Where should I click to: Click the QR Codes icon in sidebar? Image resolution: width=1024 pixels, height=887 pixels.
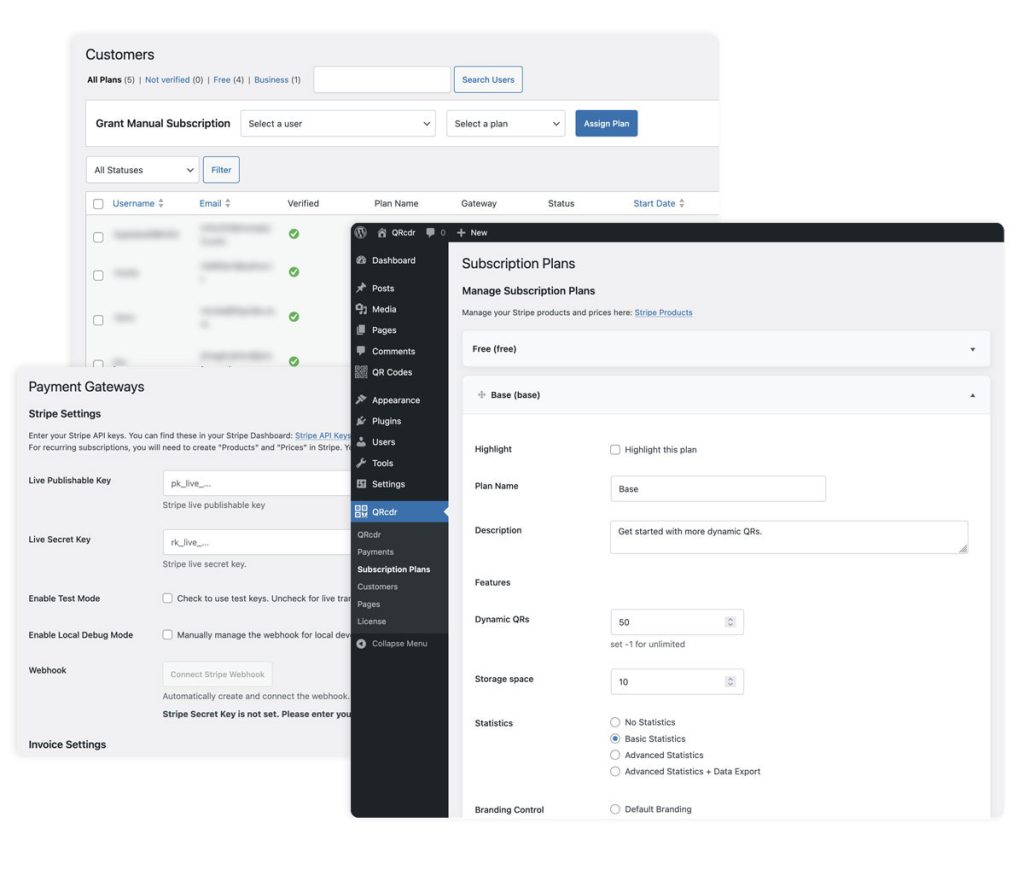click(361, 372)
